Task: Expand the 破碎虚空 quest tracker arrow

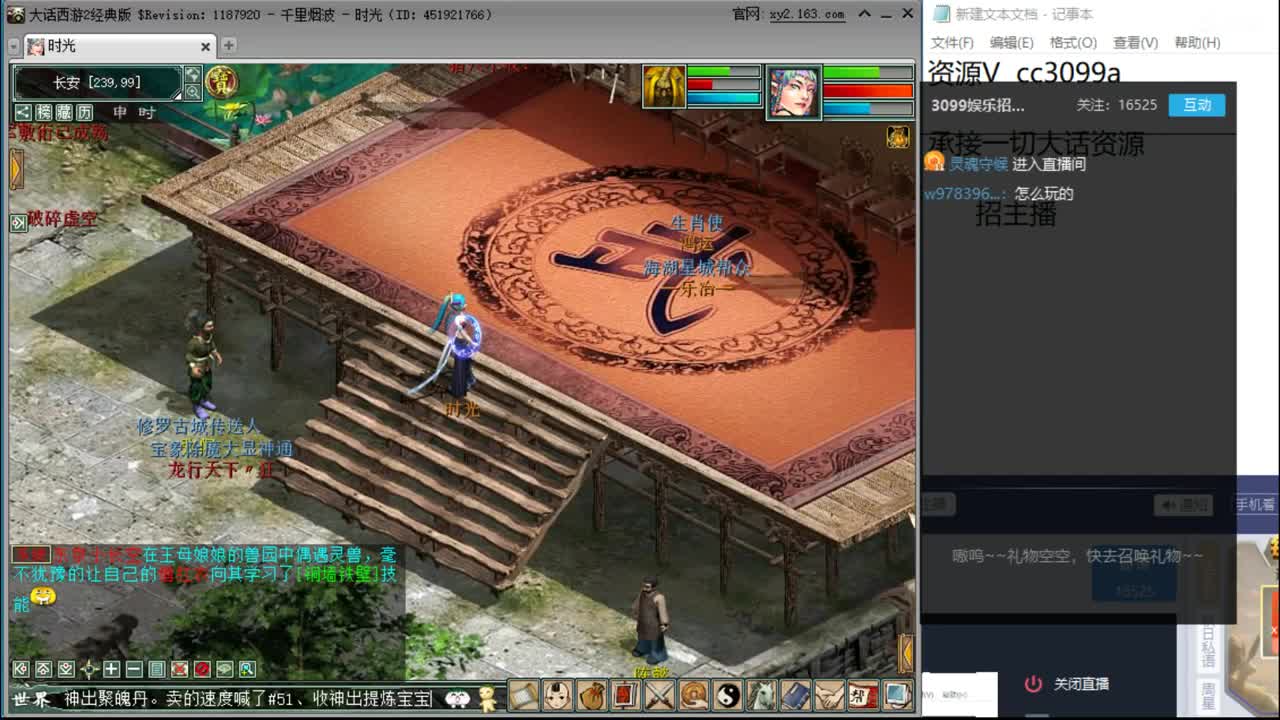Action: click(x=19, y=223)
